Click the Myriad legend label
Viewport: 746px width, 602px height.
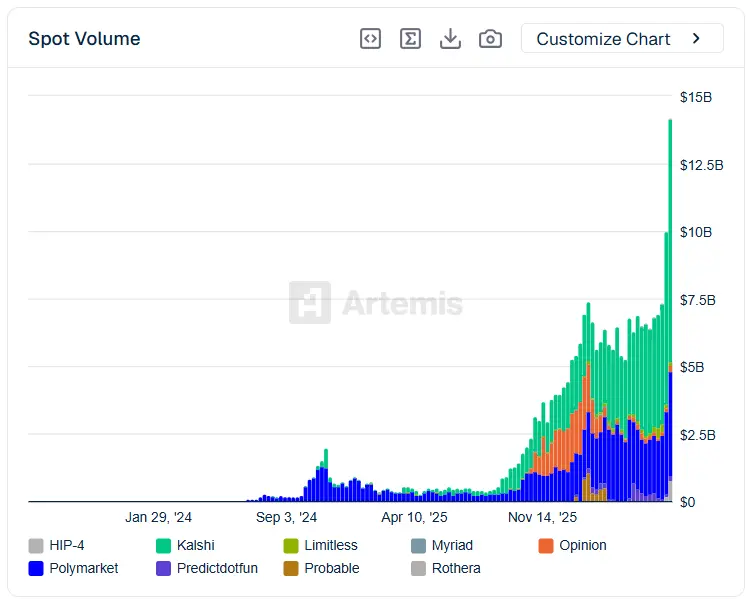click(452, 545)
